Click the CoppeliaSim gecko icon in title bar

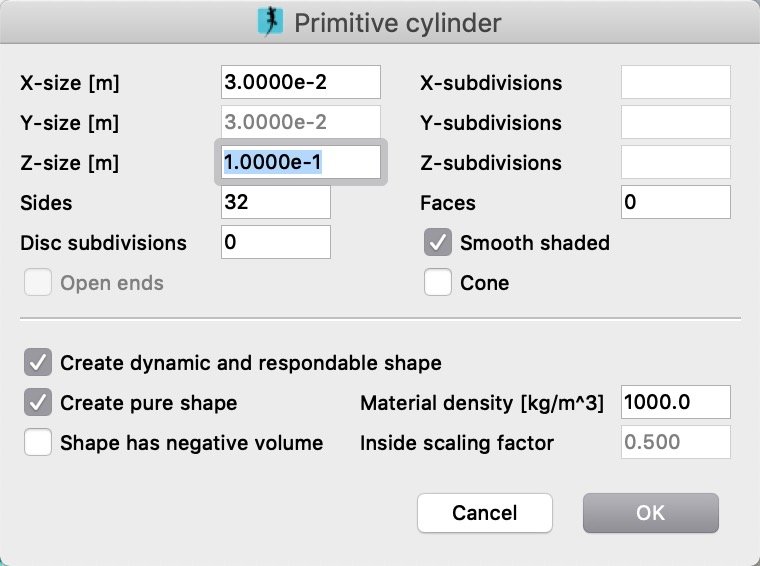[x=270, y=22]
